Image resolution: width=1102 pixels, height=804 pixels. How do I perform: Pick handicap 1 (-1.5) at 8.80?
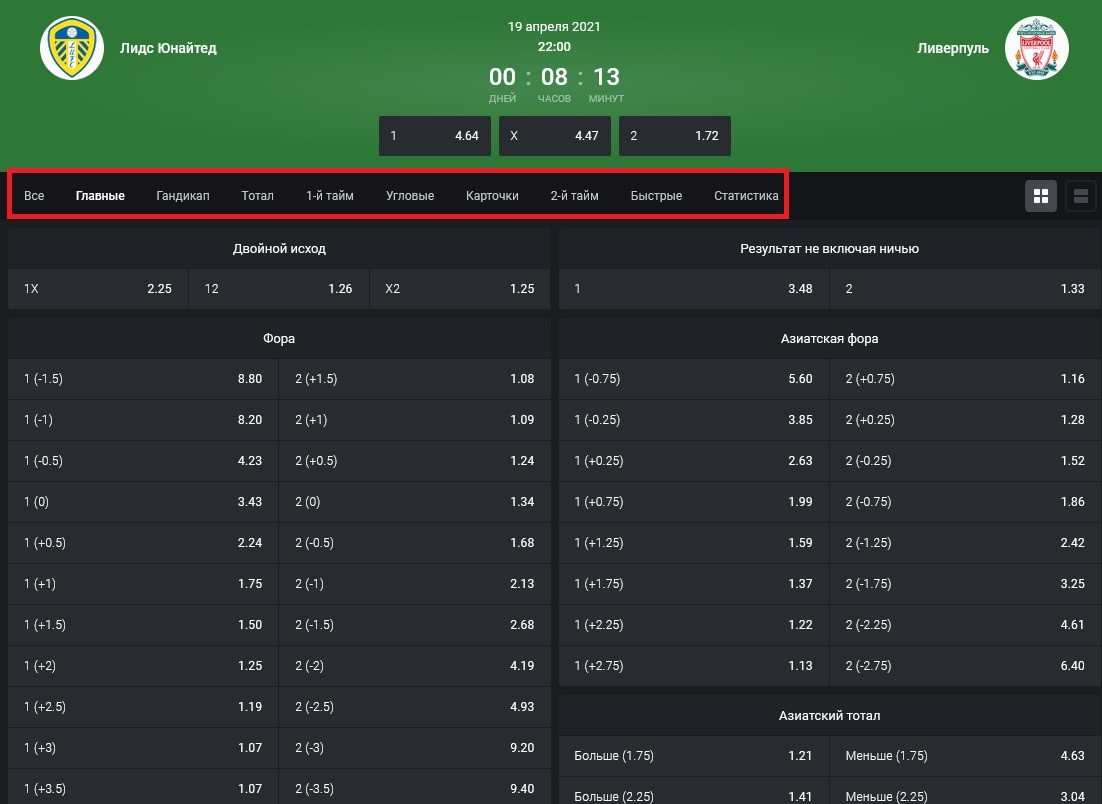(x=143, y=379)
